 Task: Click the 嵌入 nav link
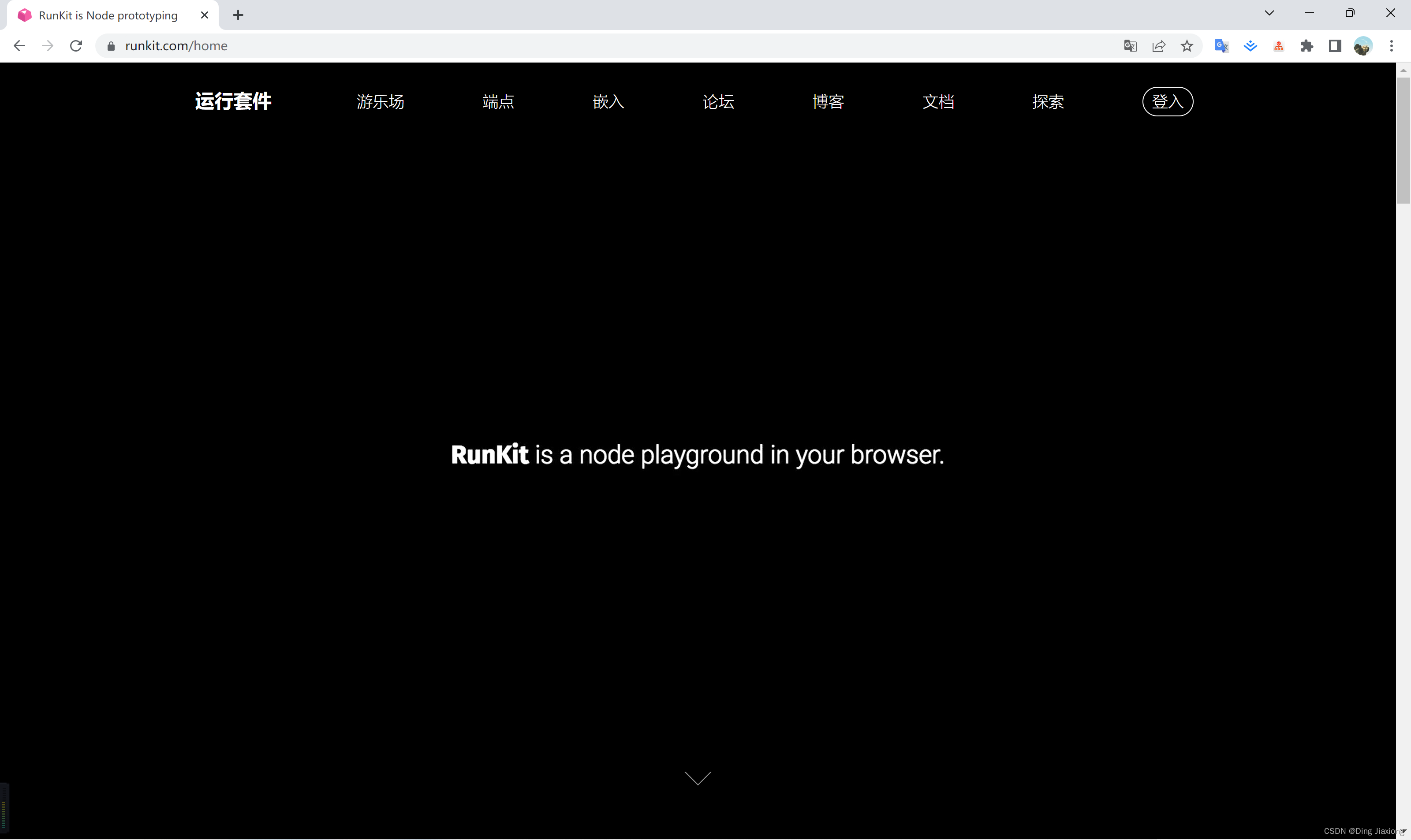[608, 101]
